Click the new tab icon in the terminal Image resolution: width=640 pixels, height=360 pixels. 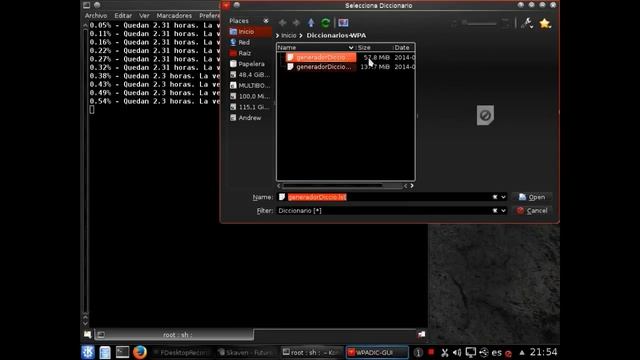tap(87, 335)
